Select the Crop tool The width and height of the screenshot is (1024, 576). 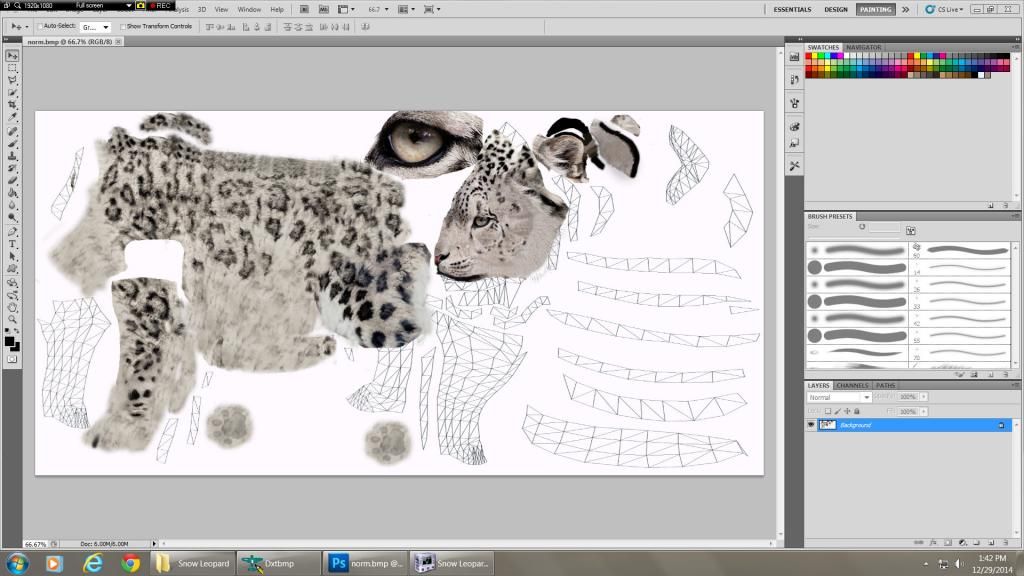click(x=12, y=105)
